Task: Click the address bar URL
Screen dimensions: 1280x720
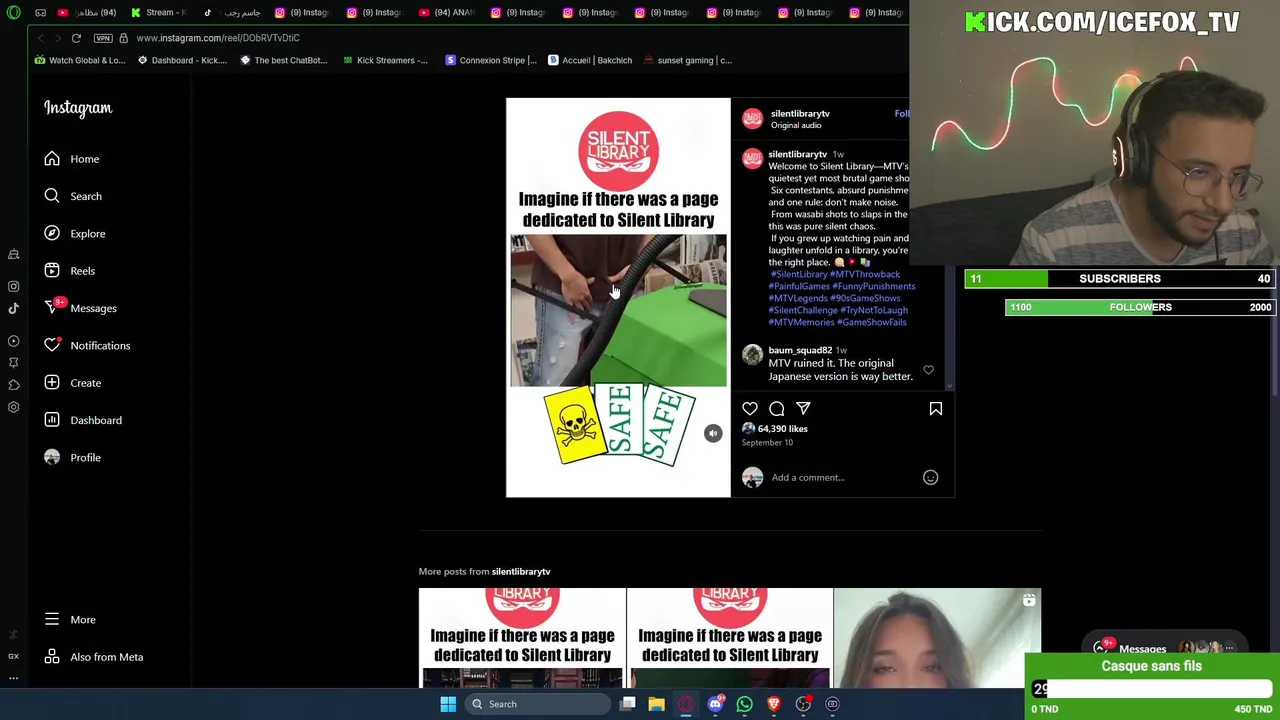Action: (218, 38)
